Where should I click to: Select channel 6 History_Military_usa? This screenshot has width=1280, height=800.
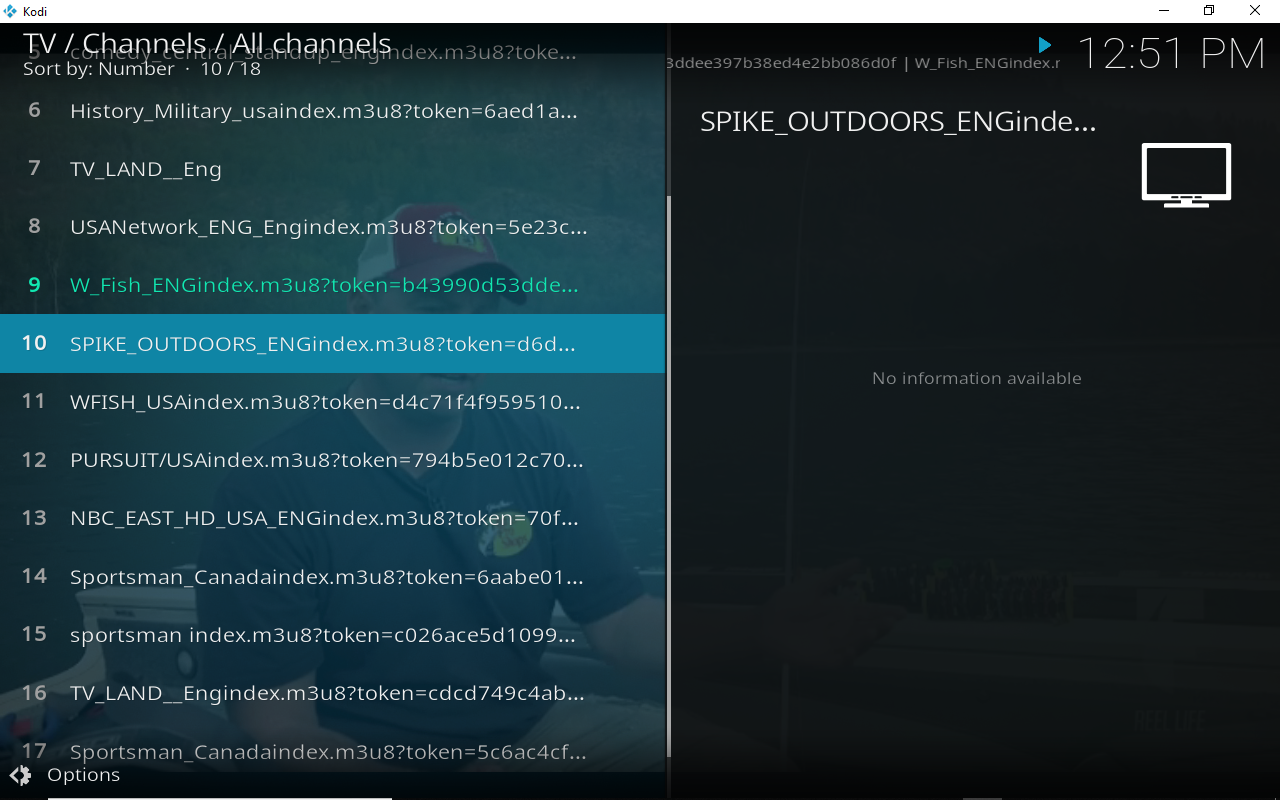coord(332,111)
